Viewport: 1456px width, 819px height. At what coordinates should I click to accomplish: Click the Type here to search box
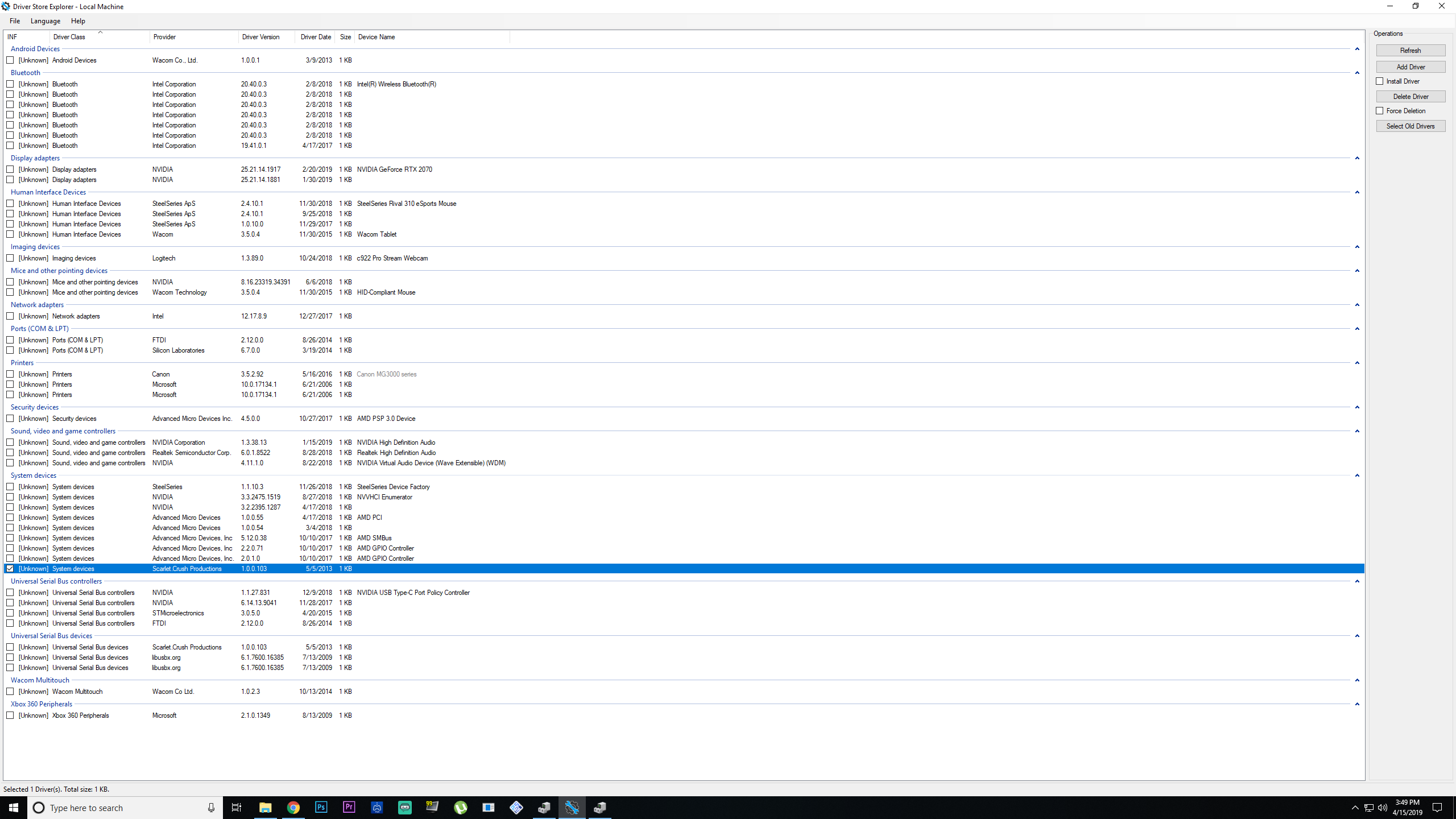(125, 808)
